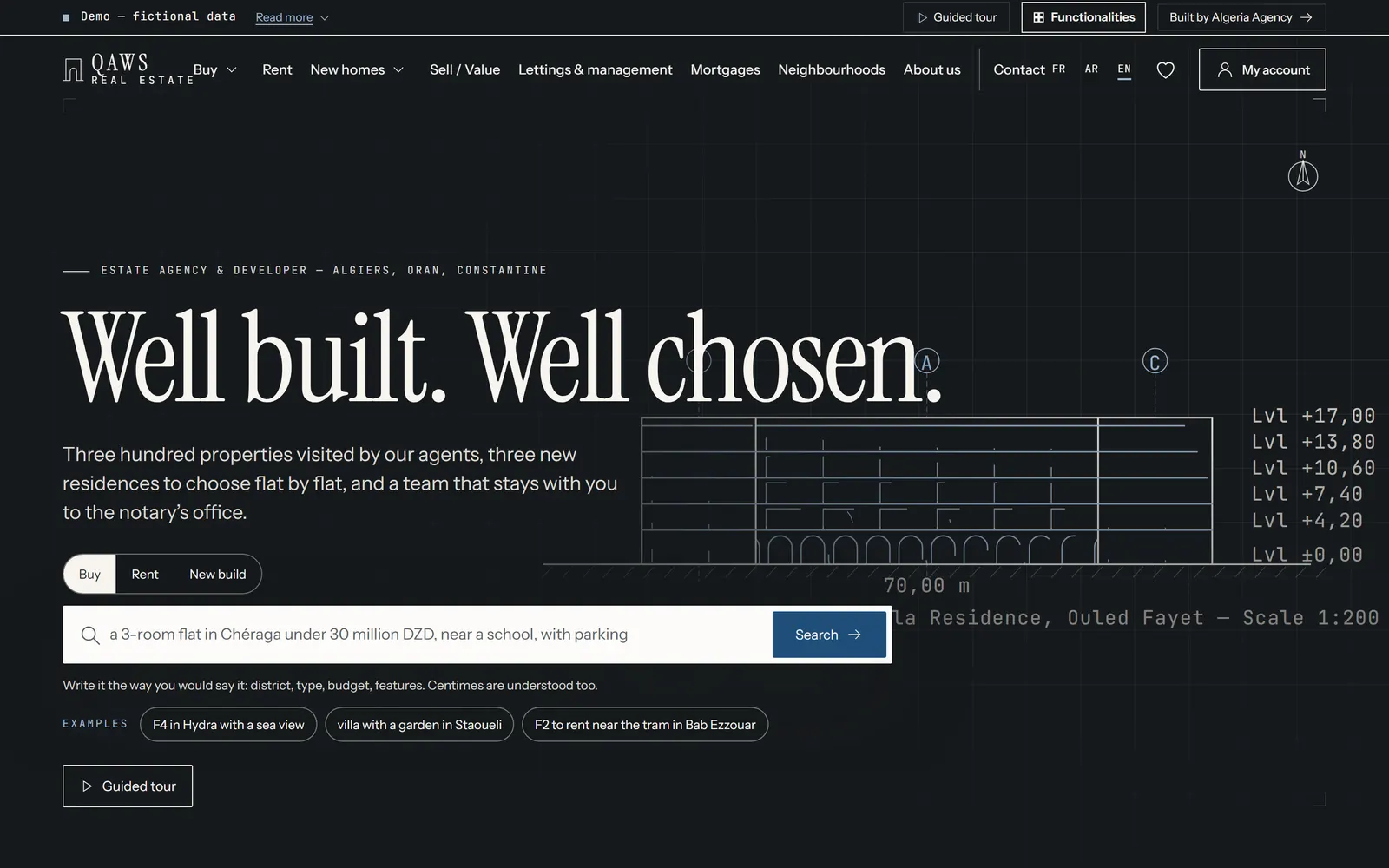Select the Buy search mode pill
This screenshot has width=1389, height=868.
click(x=89, y=574)
